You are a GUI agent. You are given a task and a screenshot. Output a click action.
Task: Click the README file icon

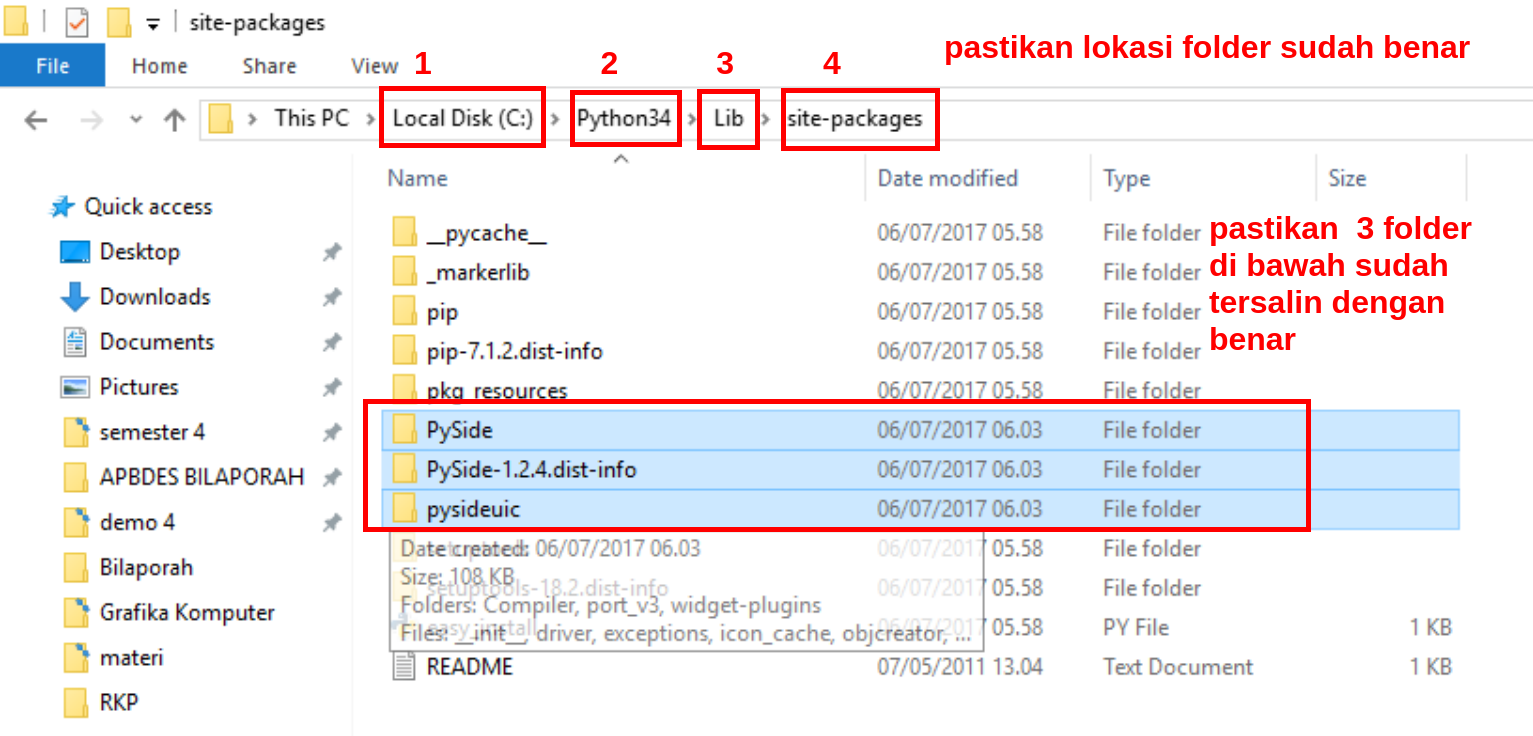click(x=404, y=666)
